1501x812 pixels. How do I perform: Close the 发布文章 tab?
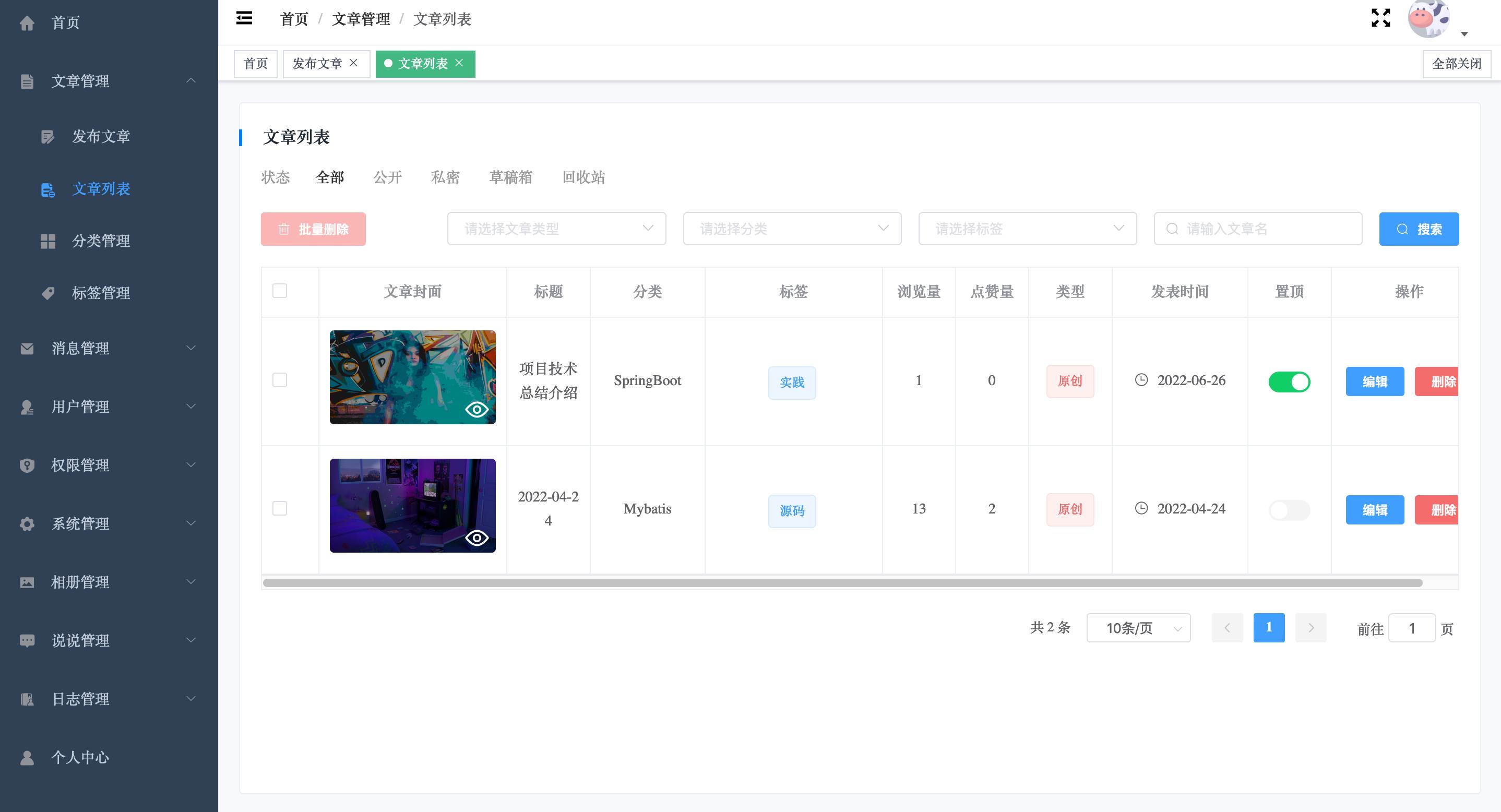click(353, 63)
